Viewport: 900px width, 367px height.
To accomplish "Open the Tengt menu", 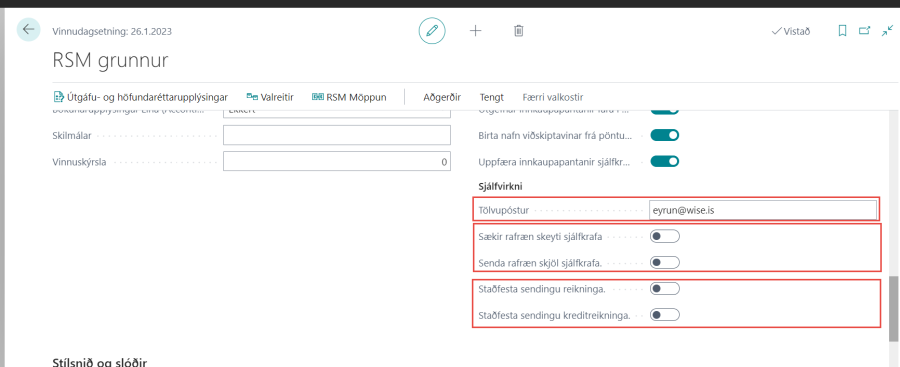I will [492, 97].
